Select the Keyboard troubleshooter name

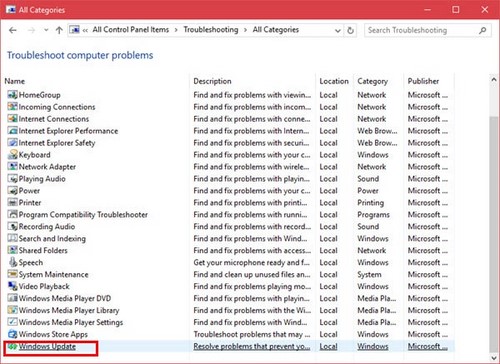click(x=35, y=155)
